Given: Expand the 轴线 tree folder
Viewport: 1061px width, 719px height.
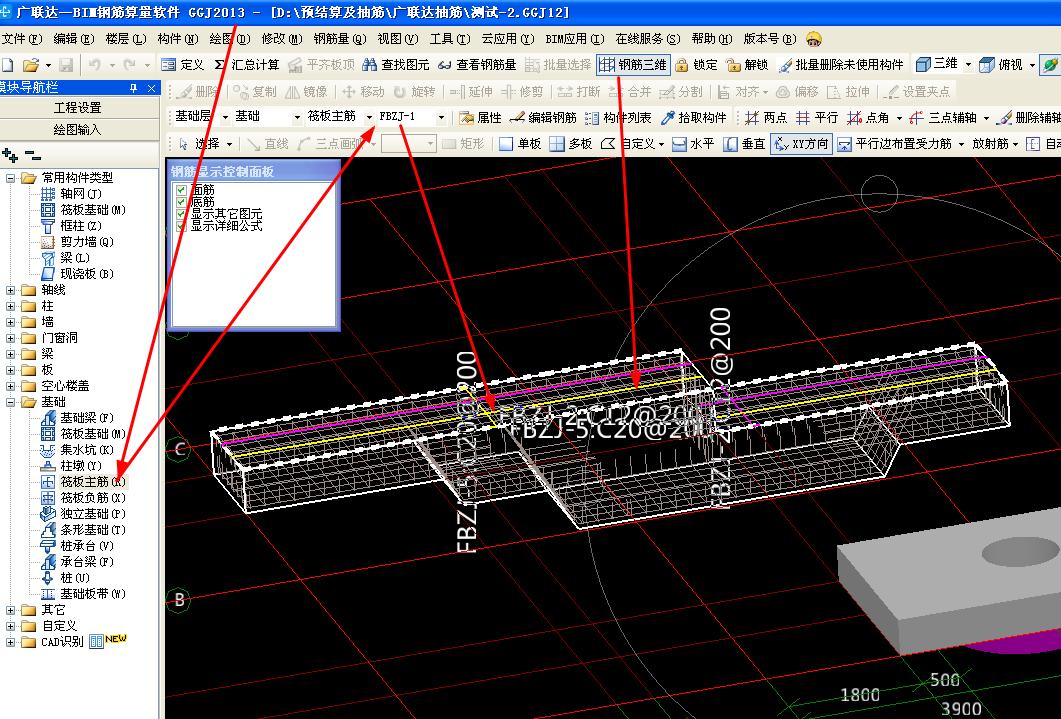Looking at the screenshot, I should [x=10, y=290].
